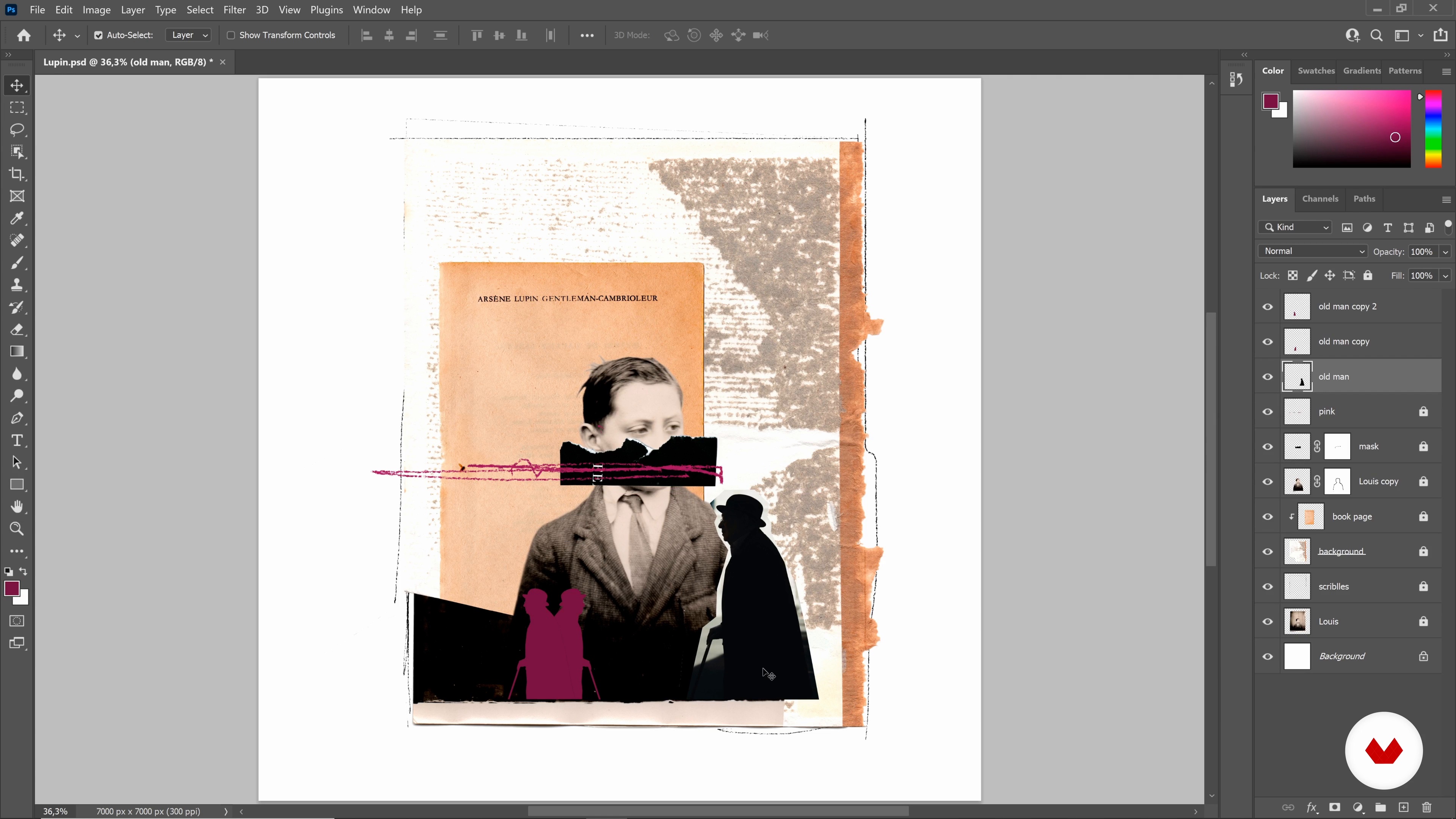Select the Horizontal Type tool
The width and height of the screenshot is (1456, 819).
pyautogui.click(x=17, y=440)
